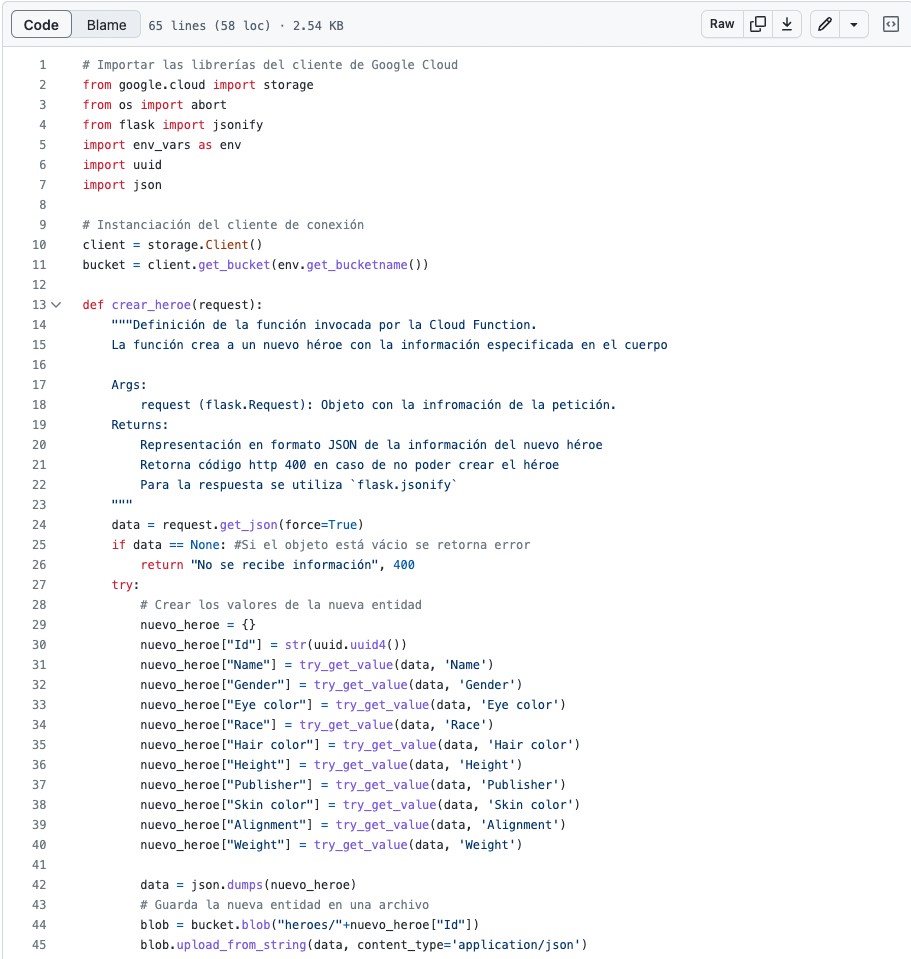Select line number 1
911x959 pixels.
coord(42,65)
